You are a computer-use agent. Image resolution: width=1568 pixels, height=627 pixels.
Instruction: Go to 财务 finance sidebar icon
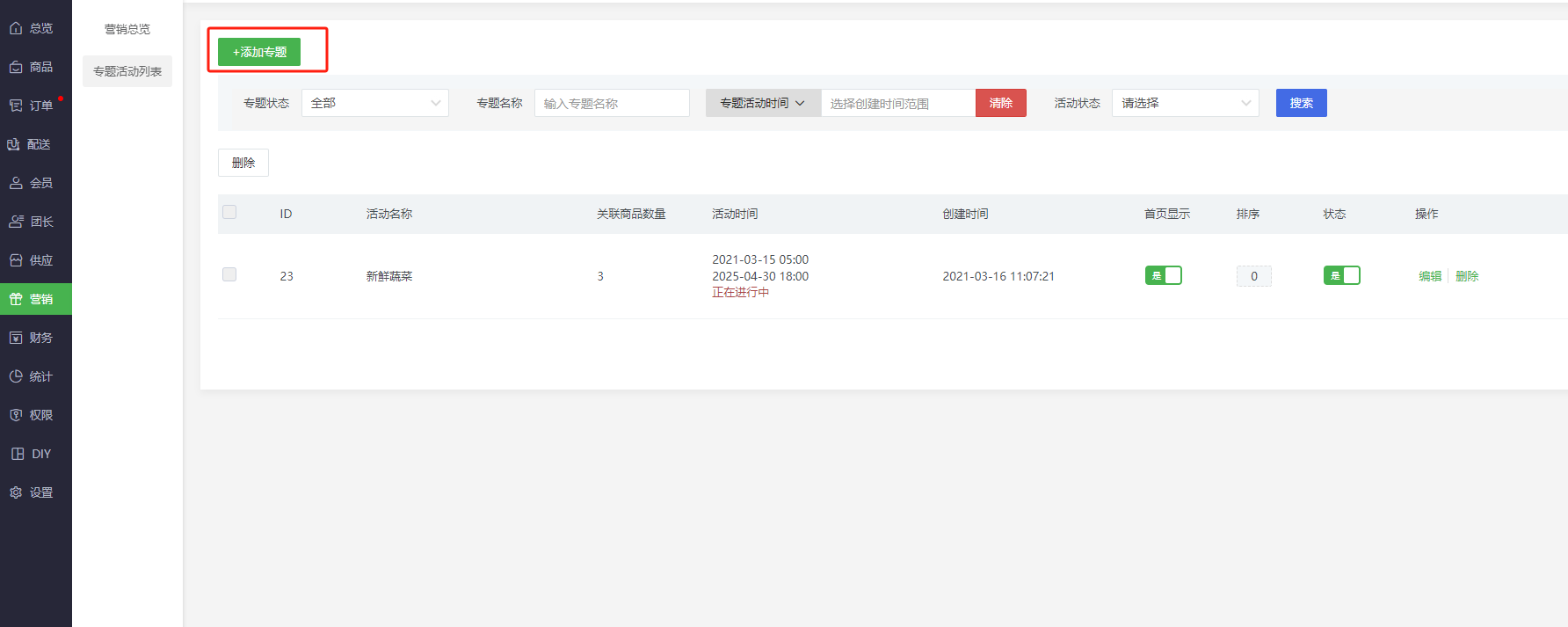point(16,338)
